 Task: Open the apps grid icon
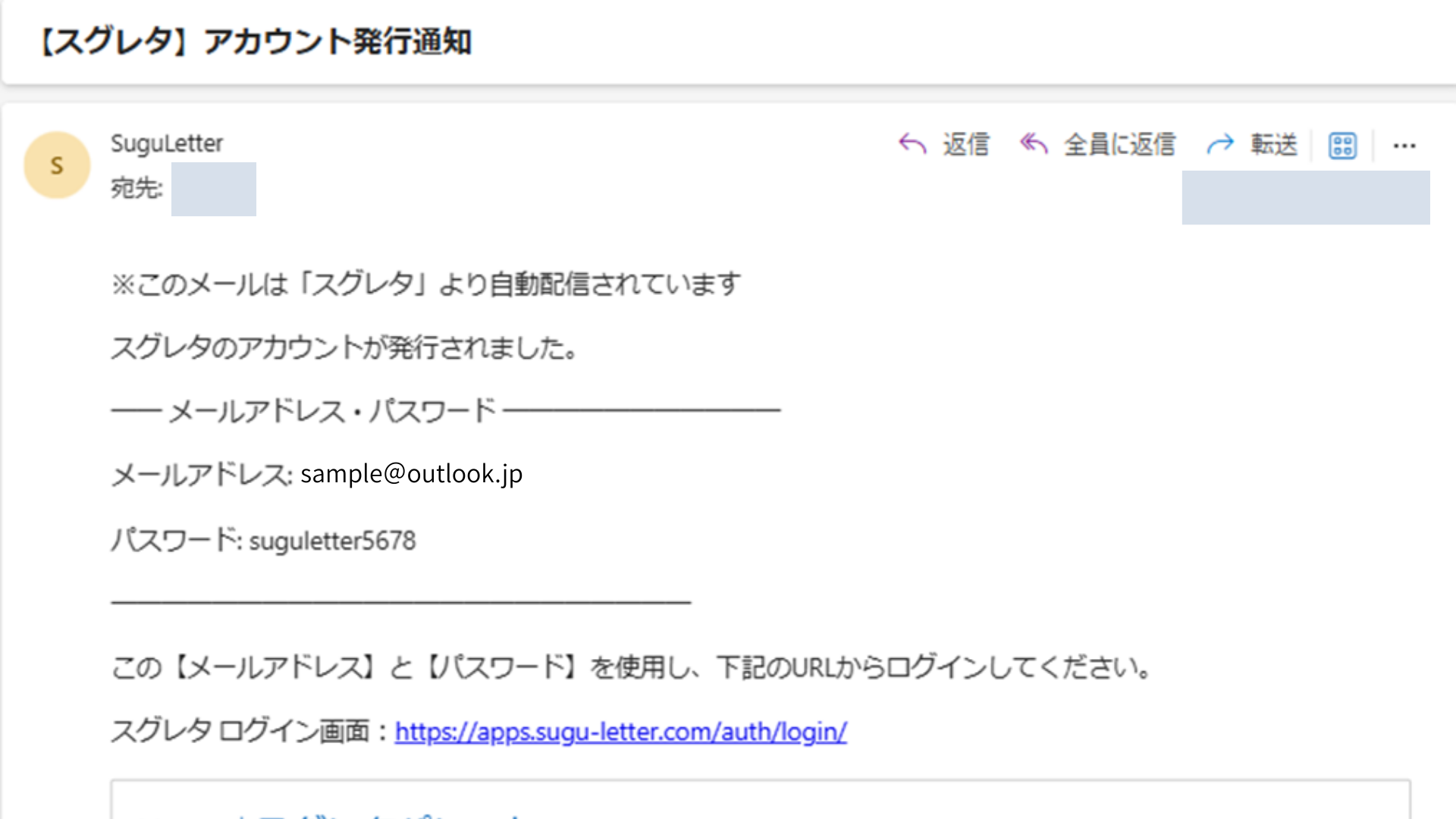pos(1342,146)
